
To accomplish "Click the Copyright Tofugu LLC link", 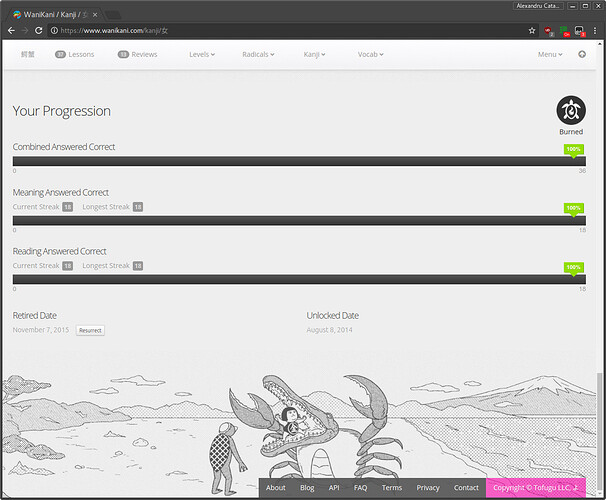I will point(536,488).
